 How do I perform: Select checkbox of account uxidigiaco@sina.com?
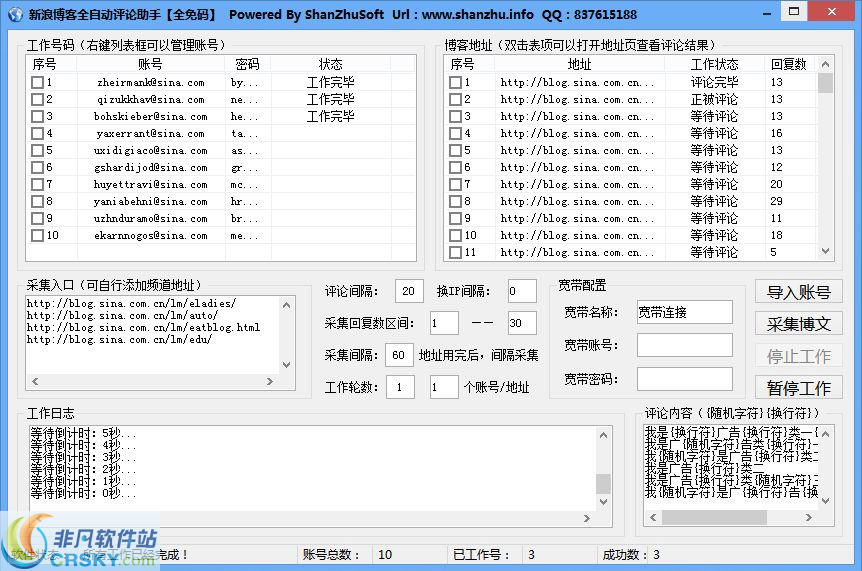(37, 151)
